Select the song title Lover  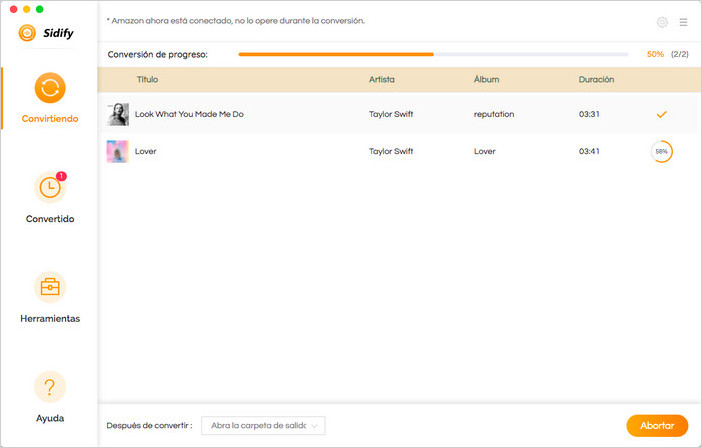(146, 151)
